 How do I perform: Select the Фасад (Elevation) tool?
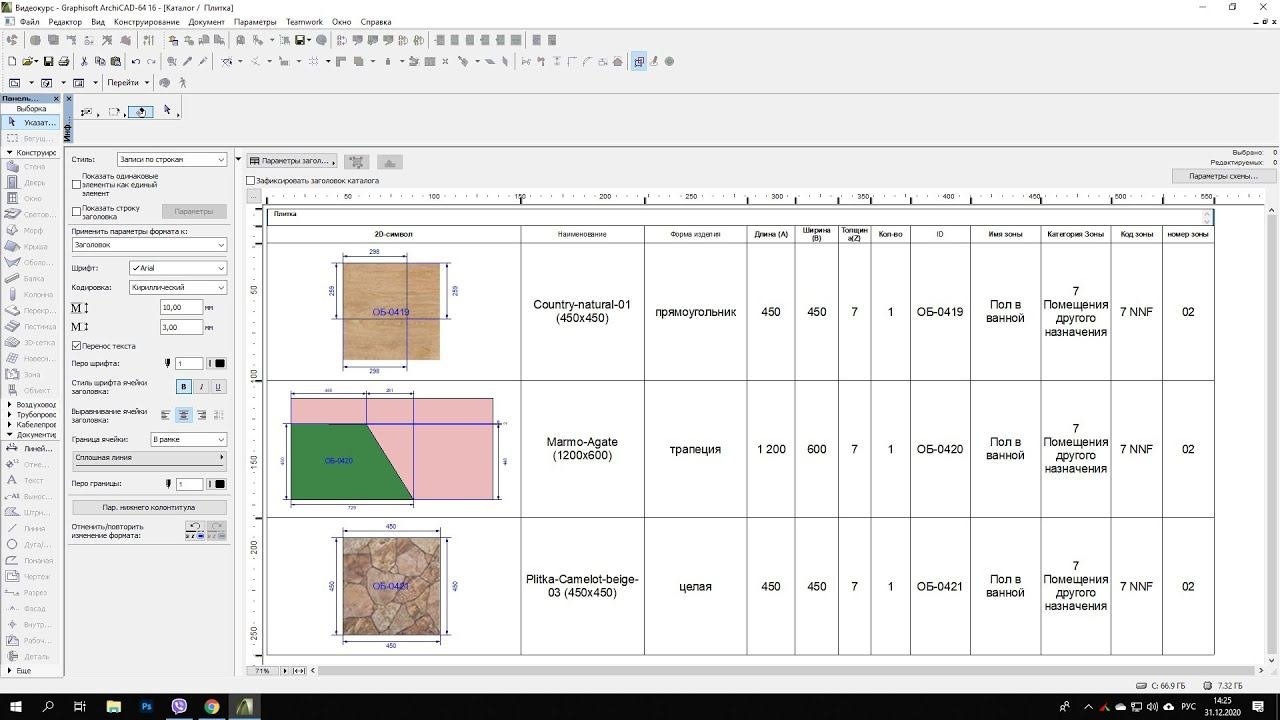[x=32, y=609]
